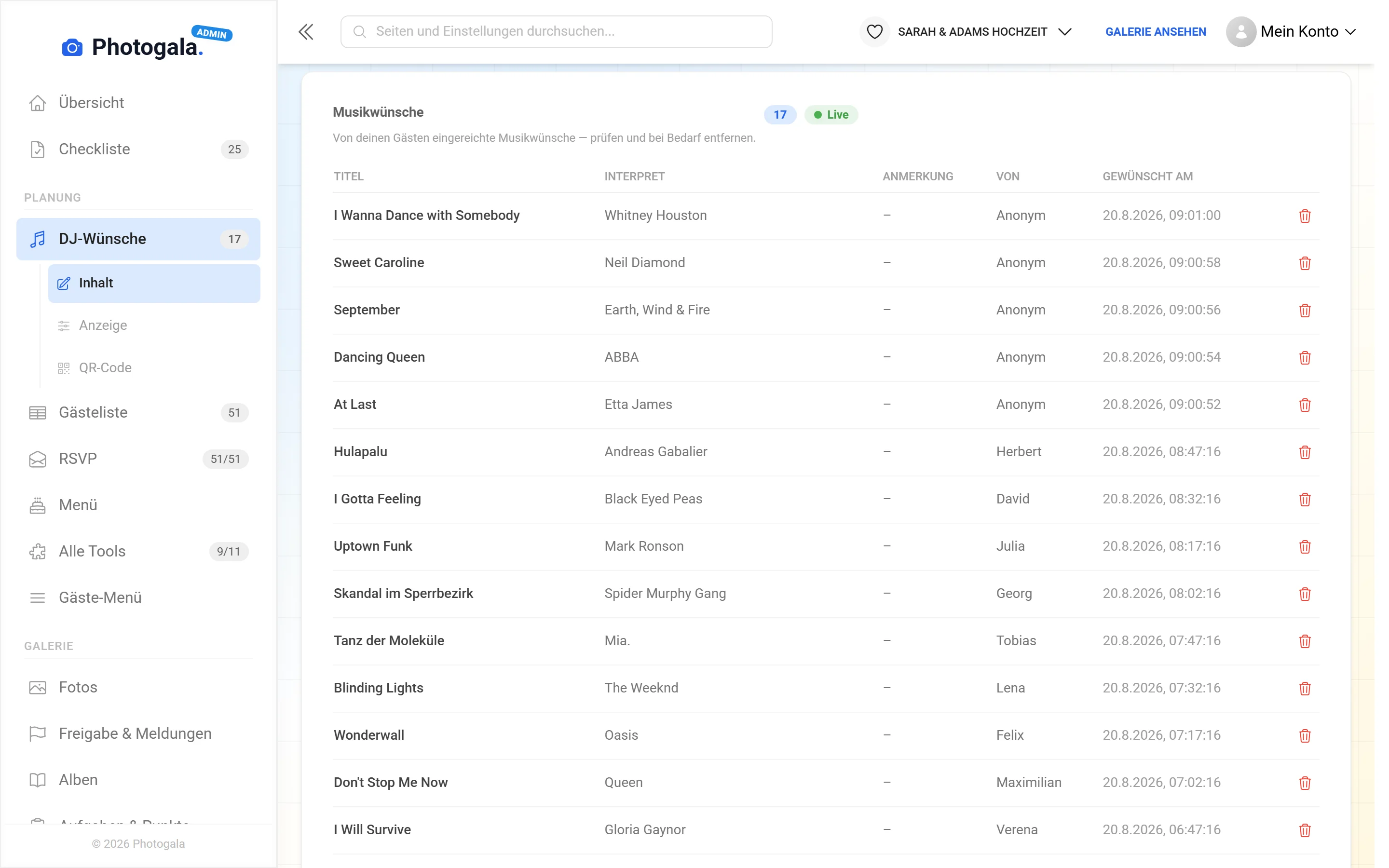1389x868 pixels.
Task: Open Gäste-Menü in the sidebar
Action: pyautogui.click(x=138, y=597)
